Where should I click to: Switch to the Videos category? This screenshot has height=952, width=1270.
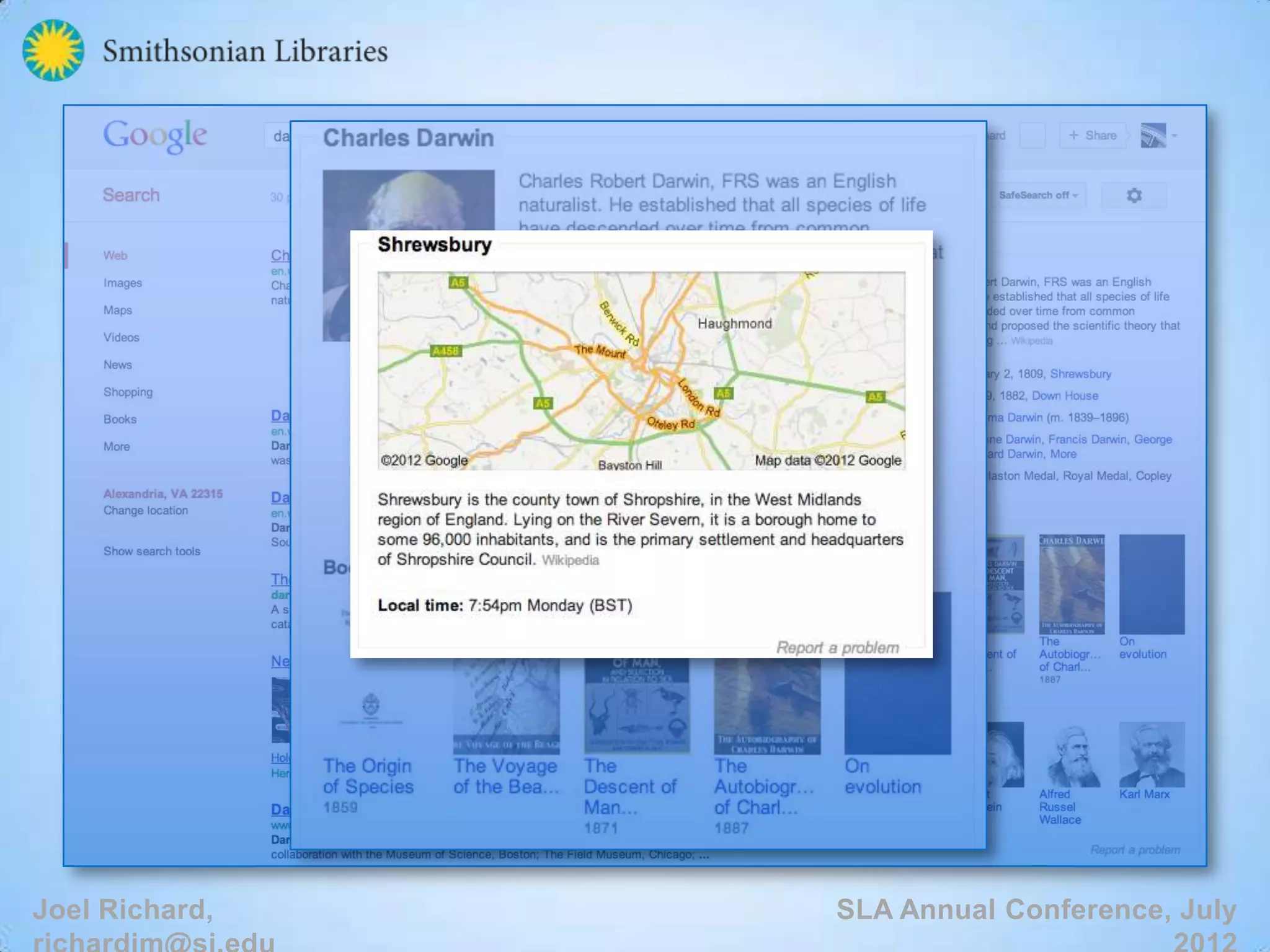[122, 337]
